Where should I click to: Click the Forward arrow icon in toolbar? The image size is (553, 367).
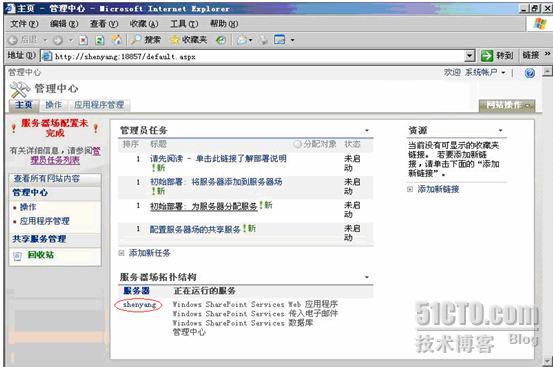tap(57, 40)
